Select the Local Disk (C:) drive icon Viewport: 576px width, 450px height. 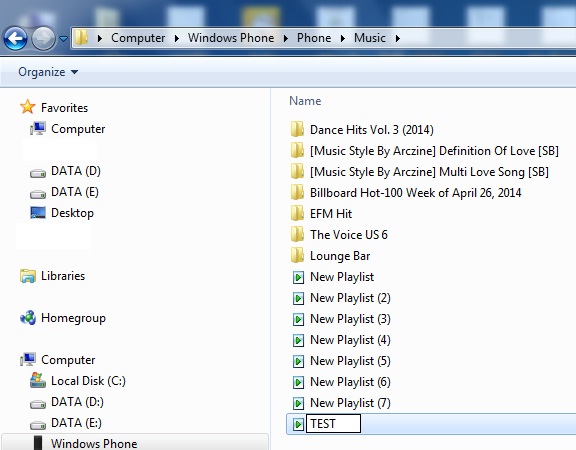coord(38,381)
